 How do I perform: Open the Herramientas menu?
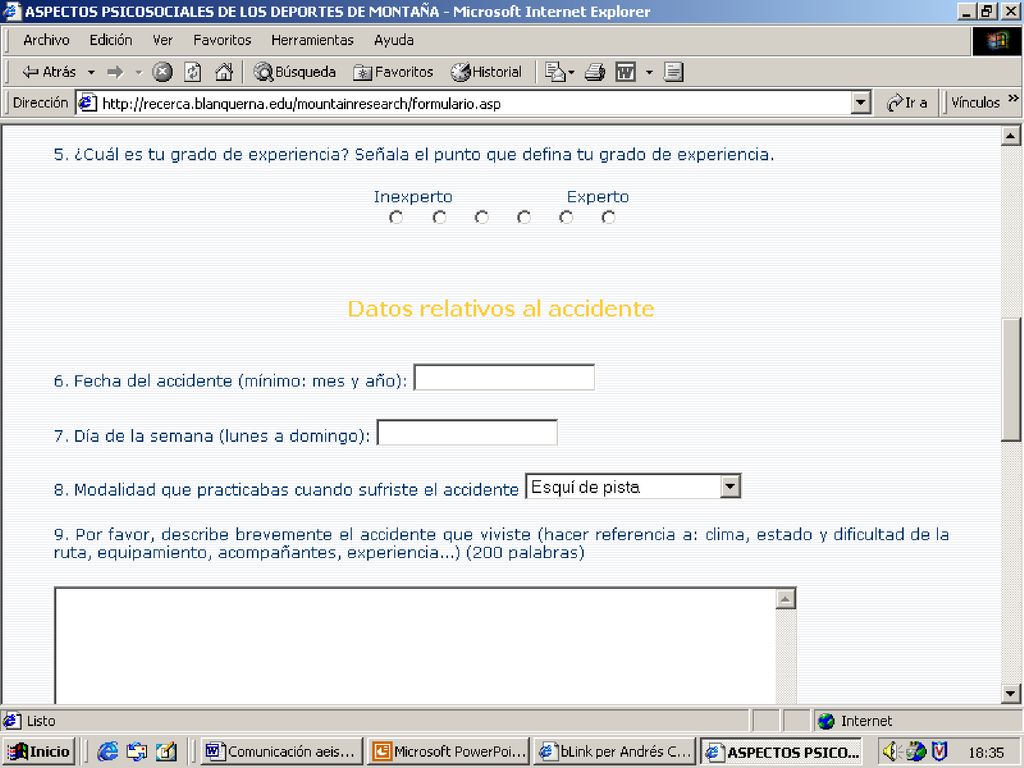(x=312, y=40)
